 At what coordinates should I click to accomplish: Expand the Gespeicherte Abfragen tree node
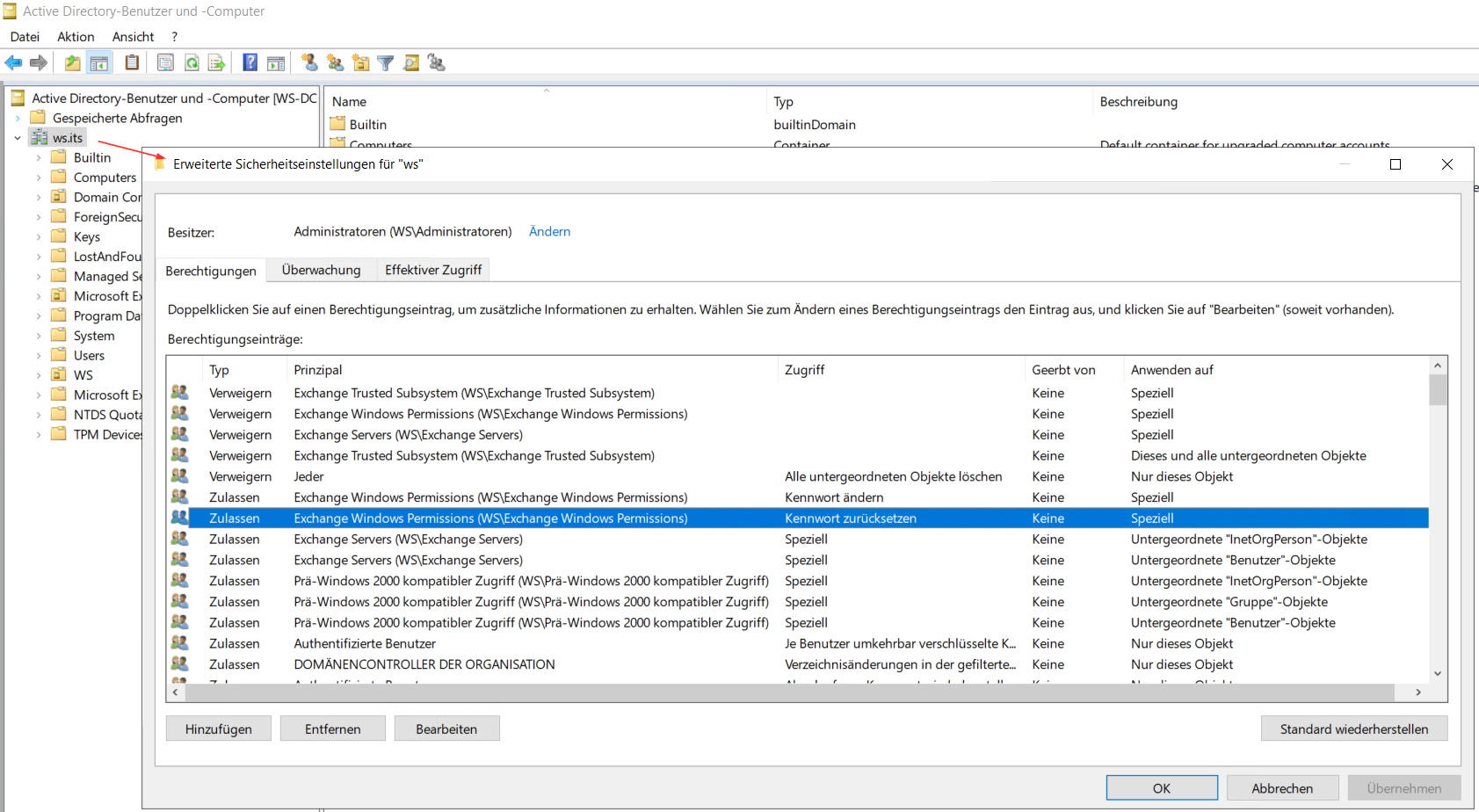pos(18,118)
